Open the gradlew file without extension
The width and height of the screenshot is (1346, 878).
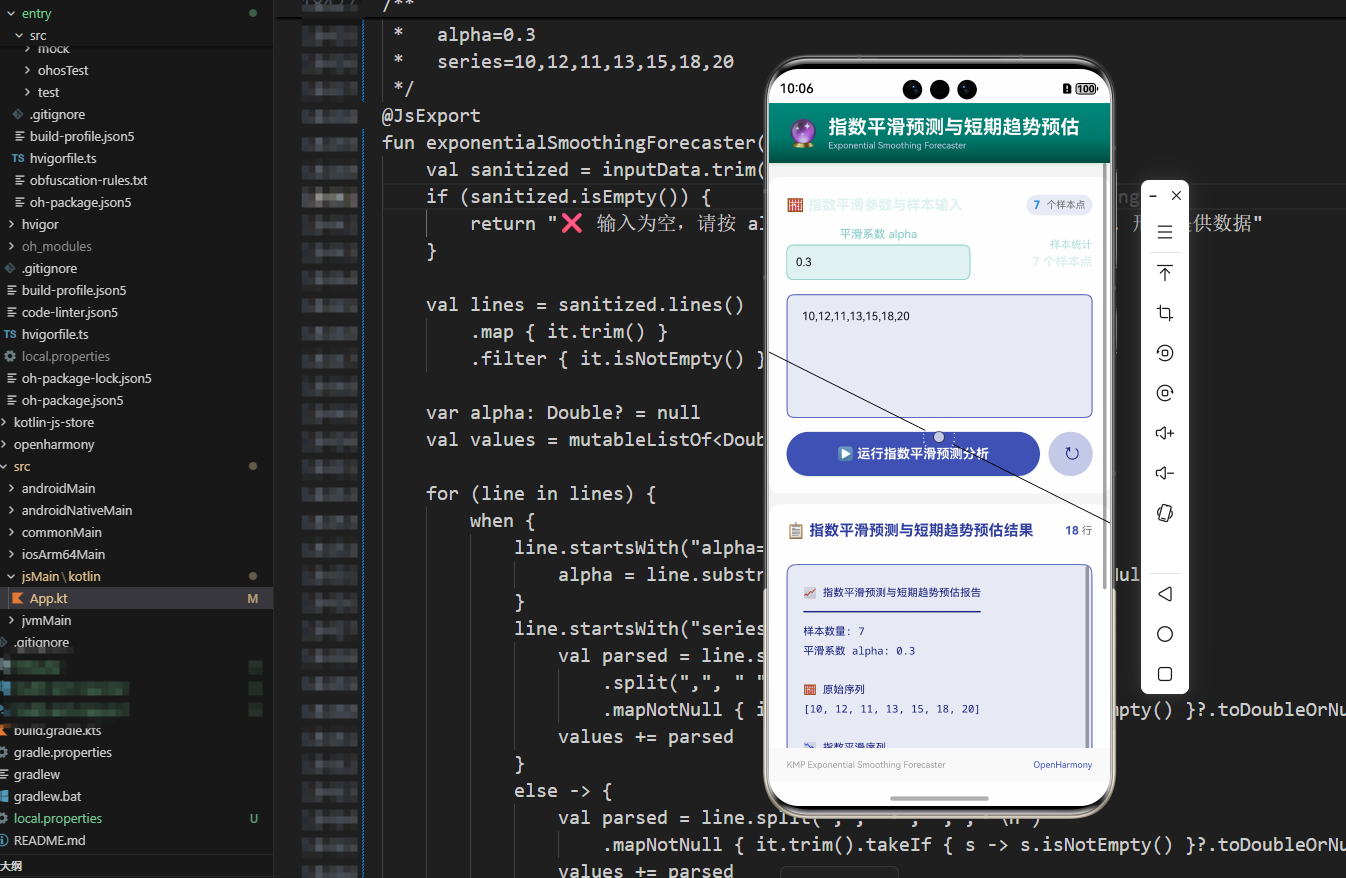click(x=37, y=774)
